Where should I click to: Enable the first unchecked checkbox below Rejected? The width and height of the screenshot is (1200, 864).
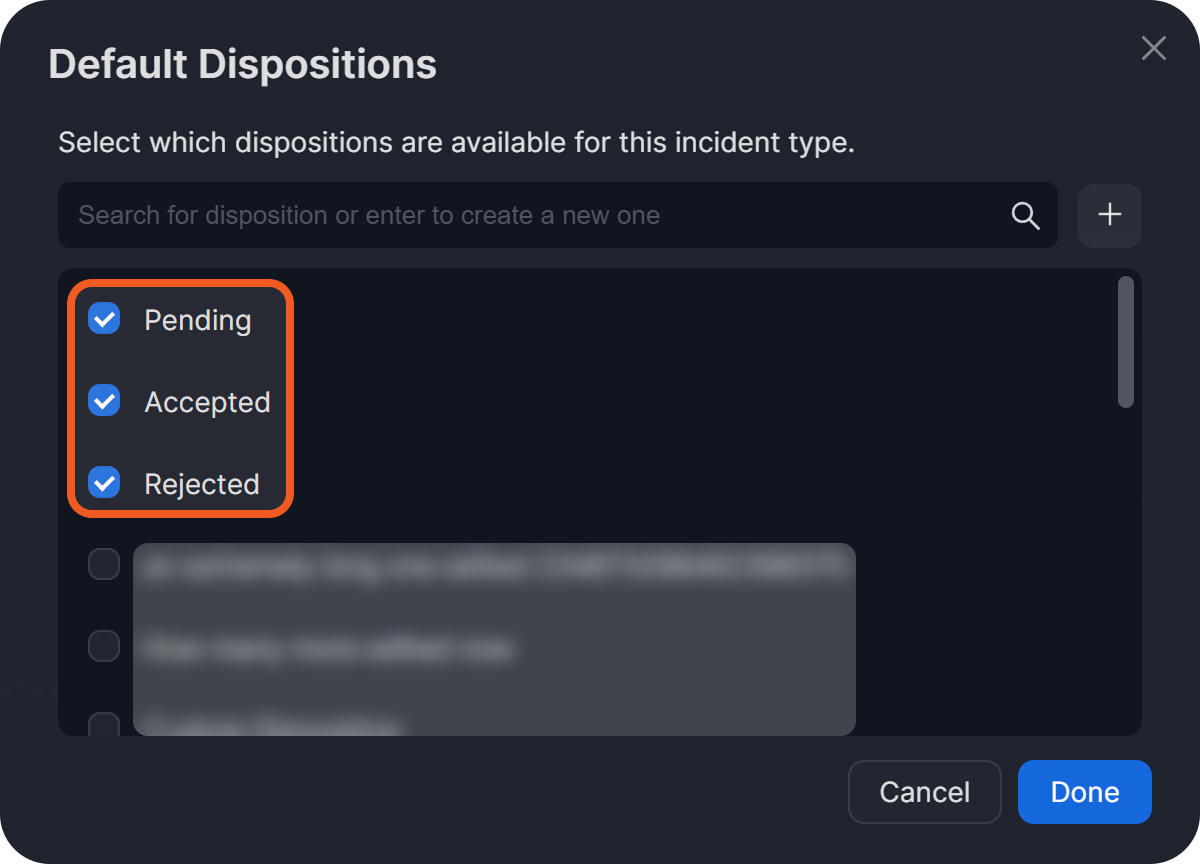(104, 564)
